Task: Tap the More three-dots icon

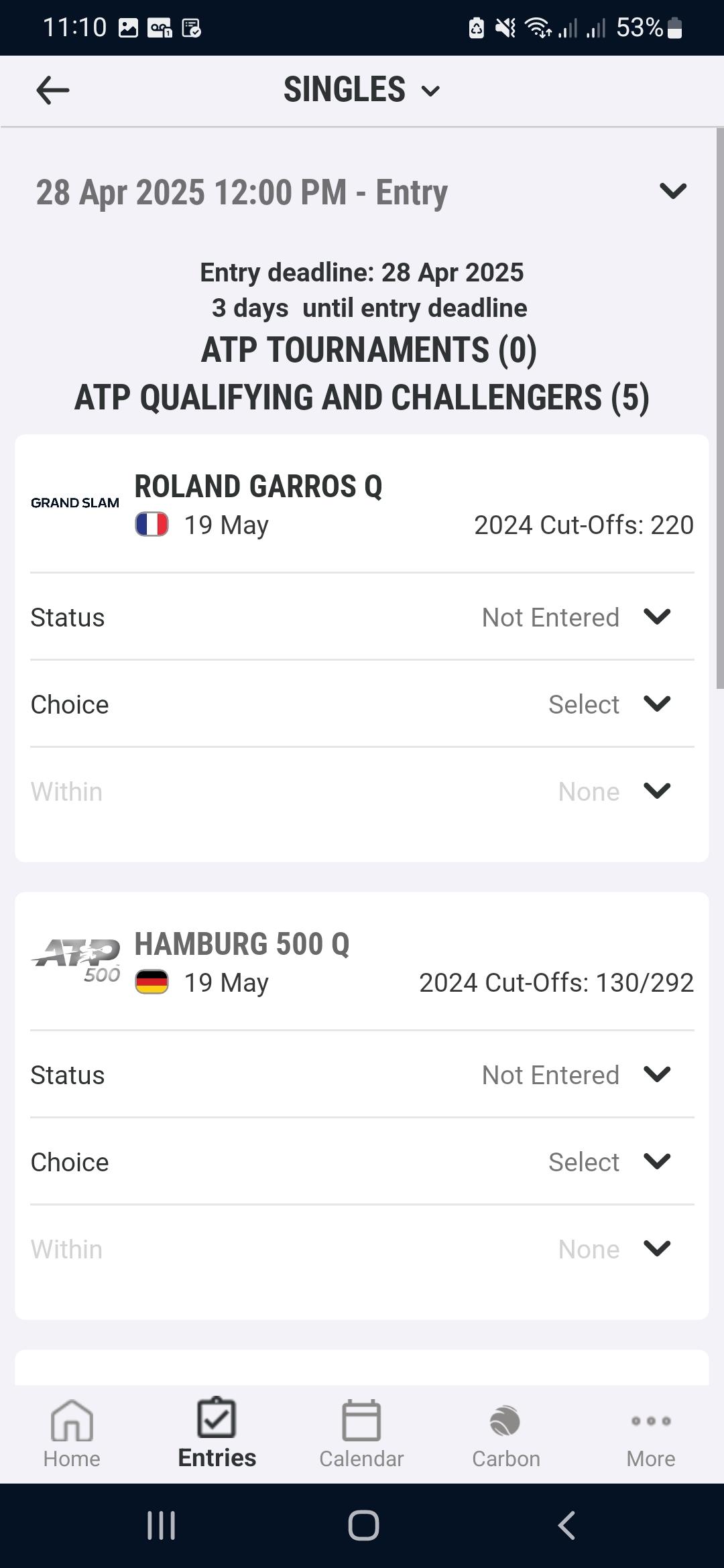Action: (650, 1421)
